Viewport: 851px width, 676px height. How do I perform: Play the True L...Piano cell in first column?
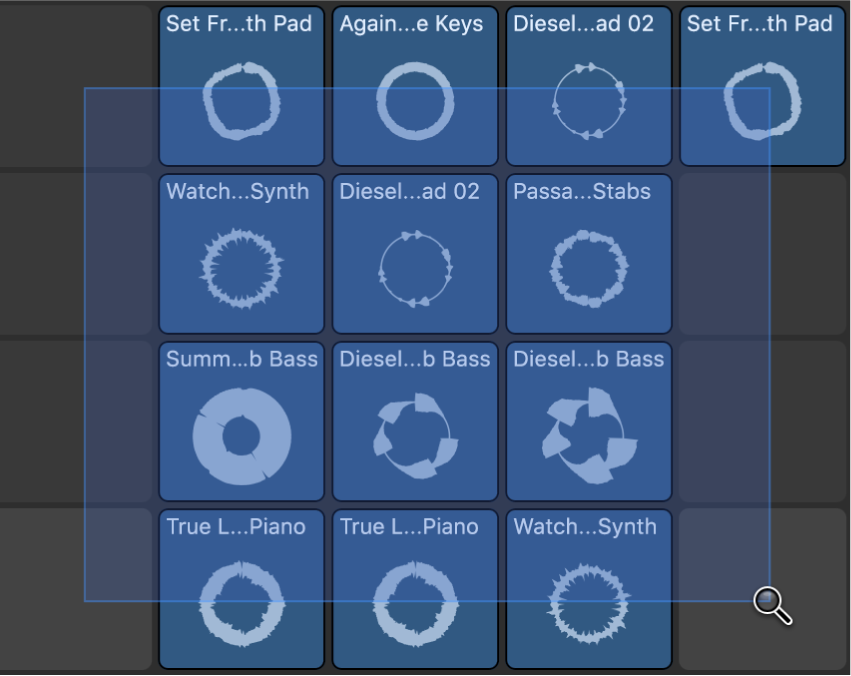tap(240, 588)
